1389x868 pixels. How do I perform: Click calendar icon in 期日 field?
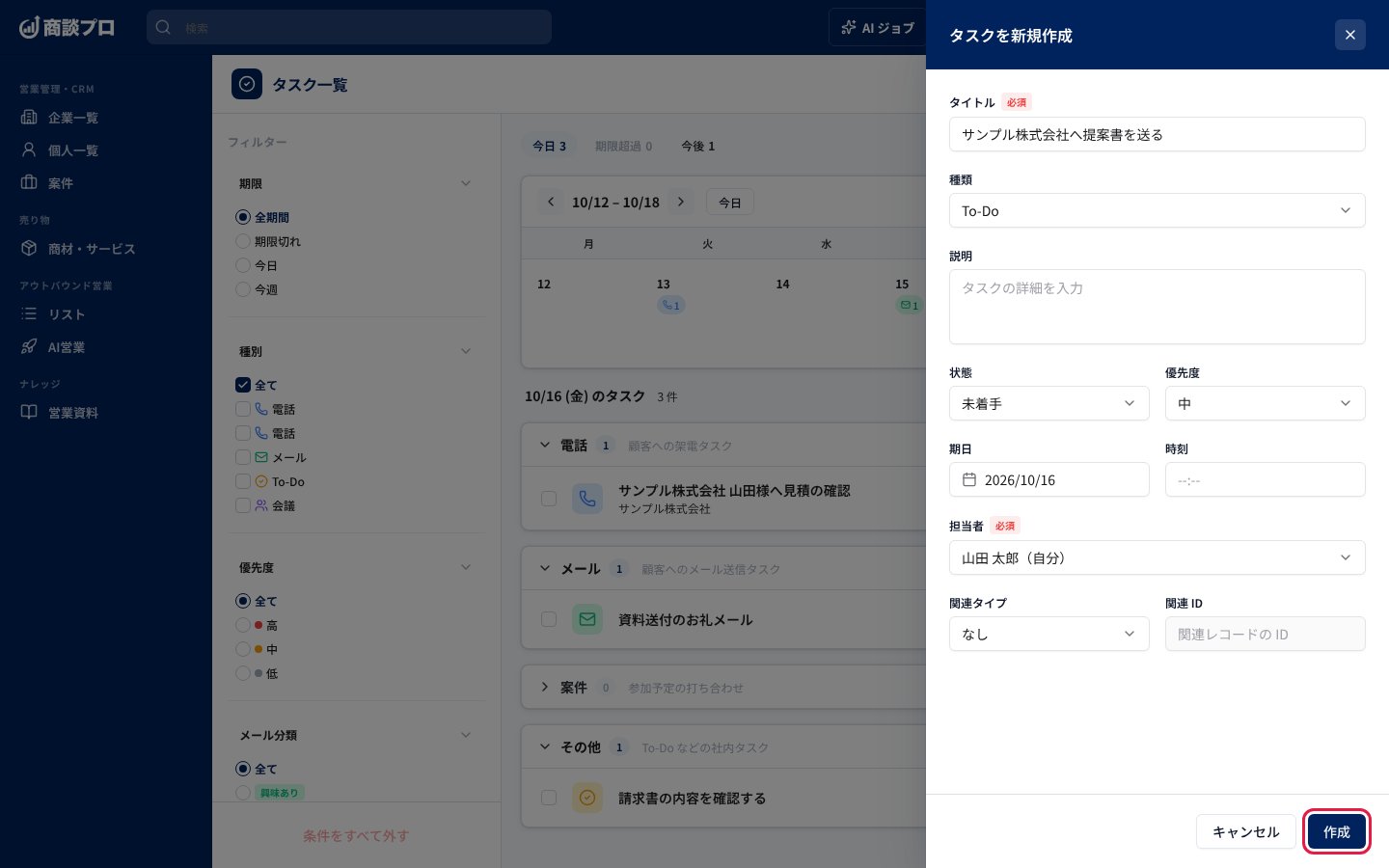[969, 480]
